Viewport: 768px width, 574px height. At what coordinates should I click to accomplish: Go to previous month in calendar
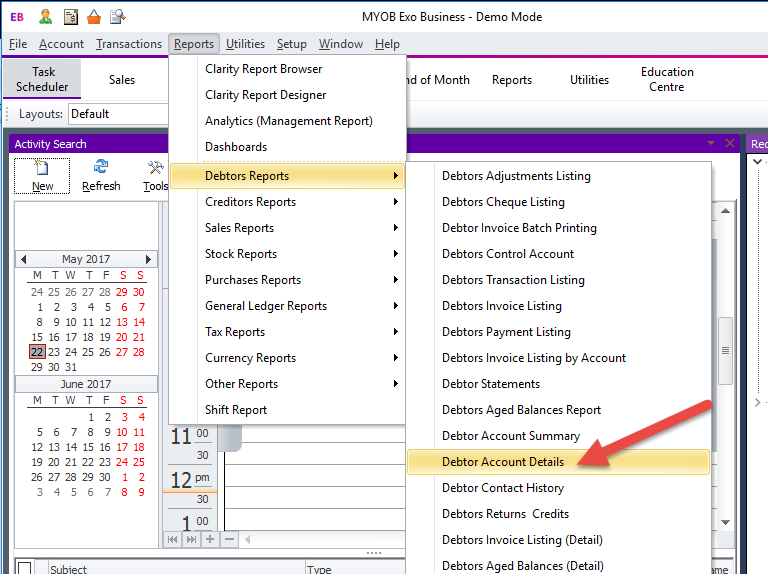[23, 259]
